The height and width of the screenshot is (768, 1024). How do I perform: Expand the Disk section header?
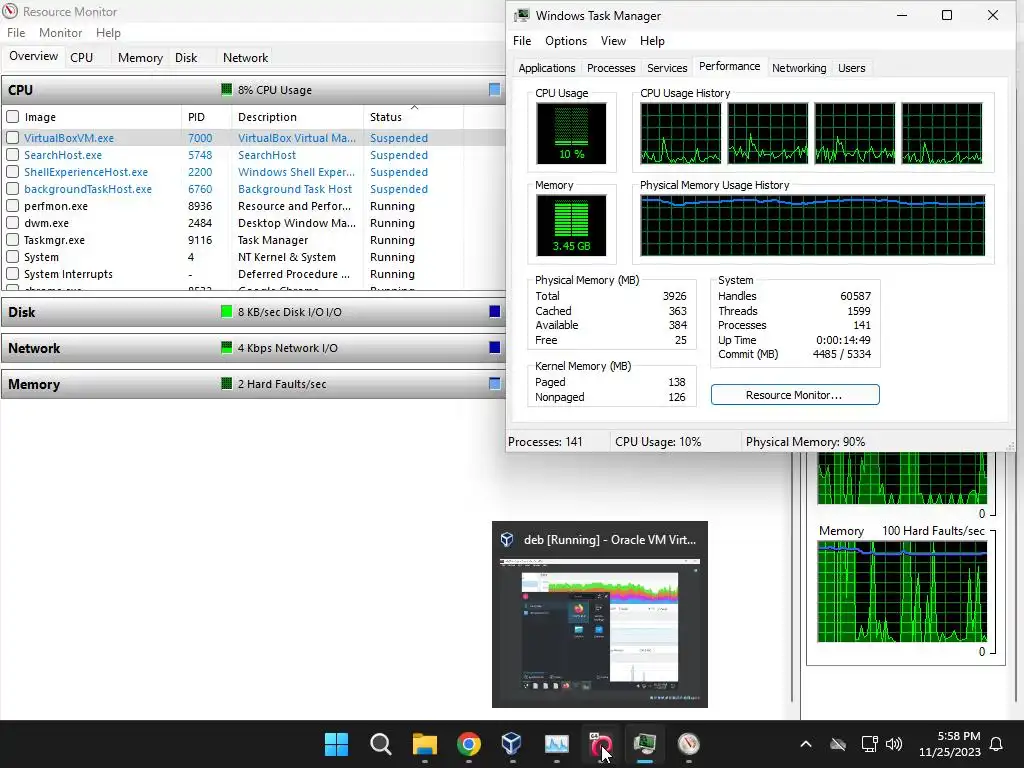point(253,312)
